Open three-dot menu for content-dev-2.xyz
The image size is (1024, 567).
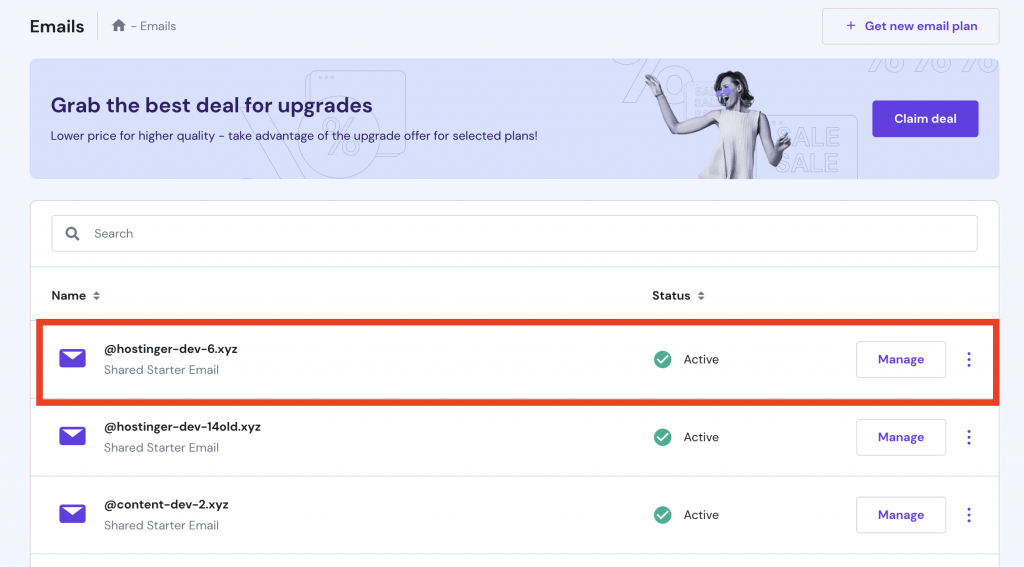(969, 515)
